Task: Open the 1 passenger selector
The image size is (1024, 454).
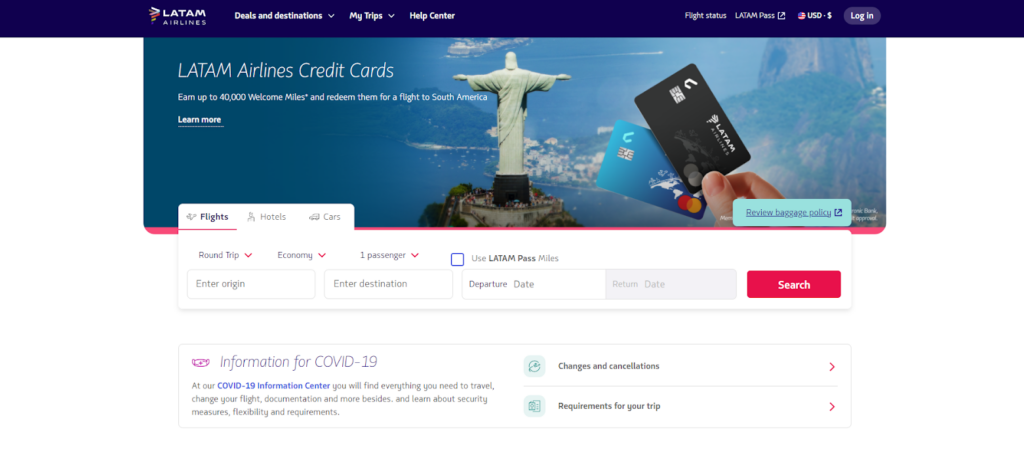Action: pos(389,255)
